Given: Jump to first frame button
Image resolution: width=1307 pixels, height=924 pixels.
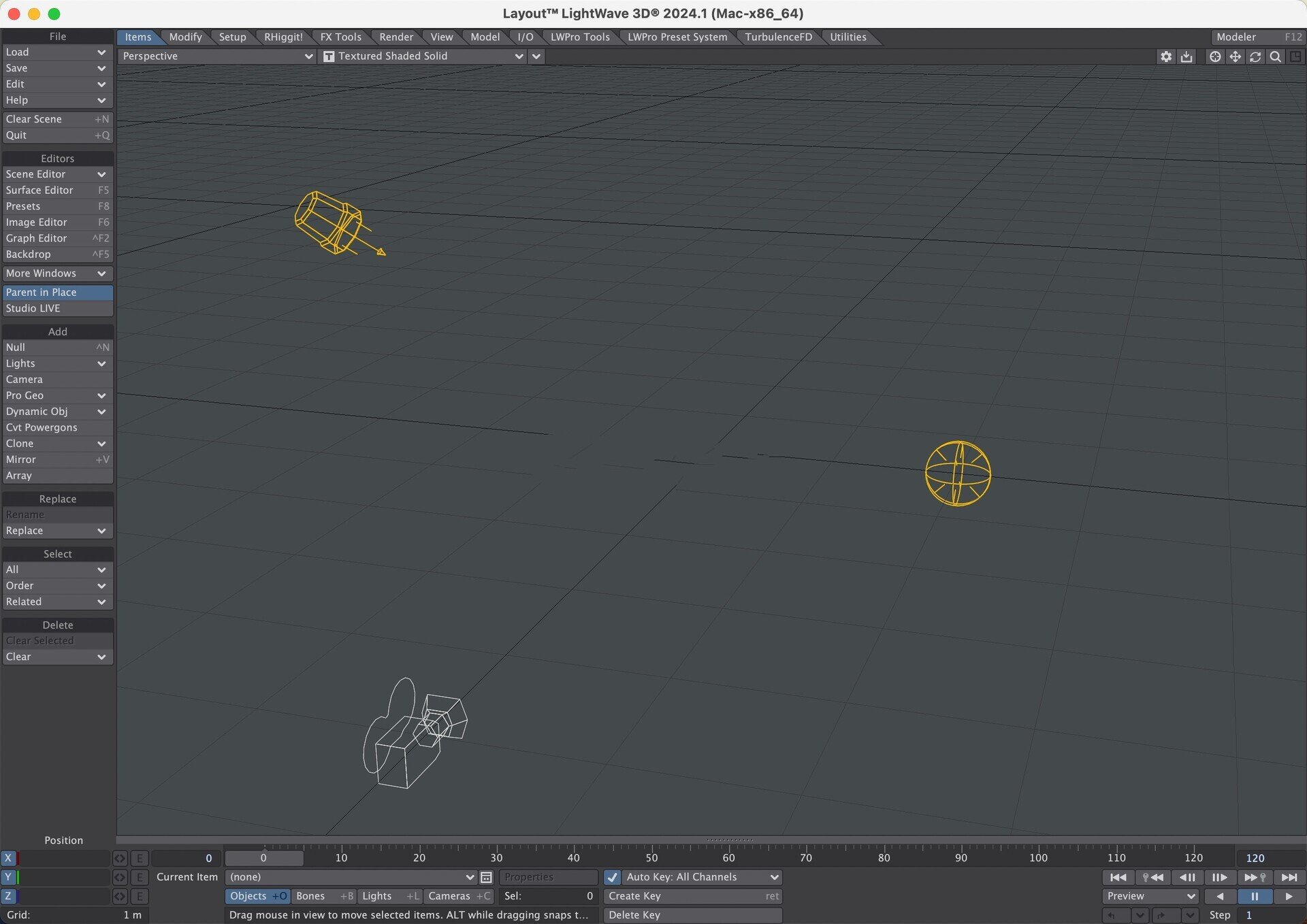Looking at the screenshot, I should coord(1118,877).
